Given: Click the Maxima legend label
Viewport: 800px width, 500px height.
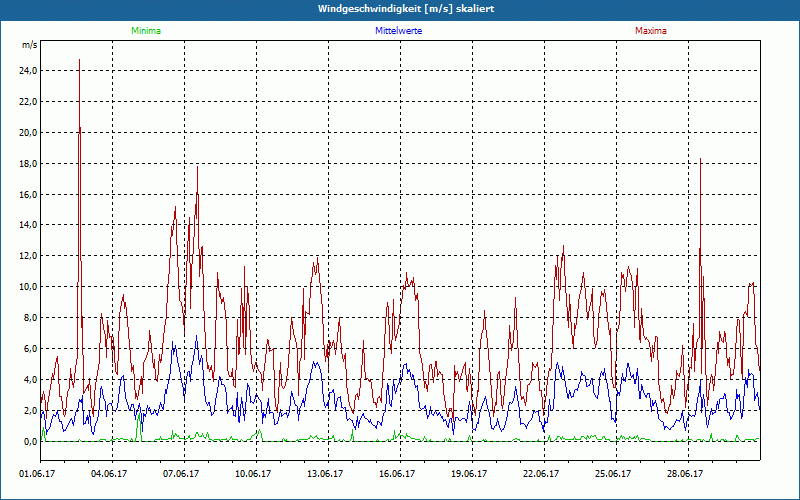Looking at the screenshot, I should pyautogui.click(x=651, y=31).
